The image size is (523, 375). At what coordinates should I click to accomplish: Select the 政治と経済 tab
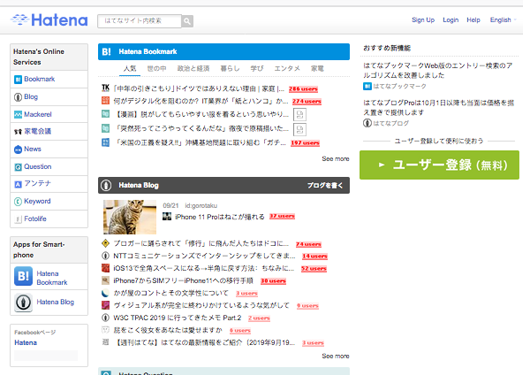tap(193, 69)
